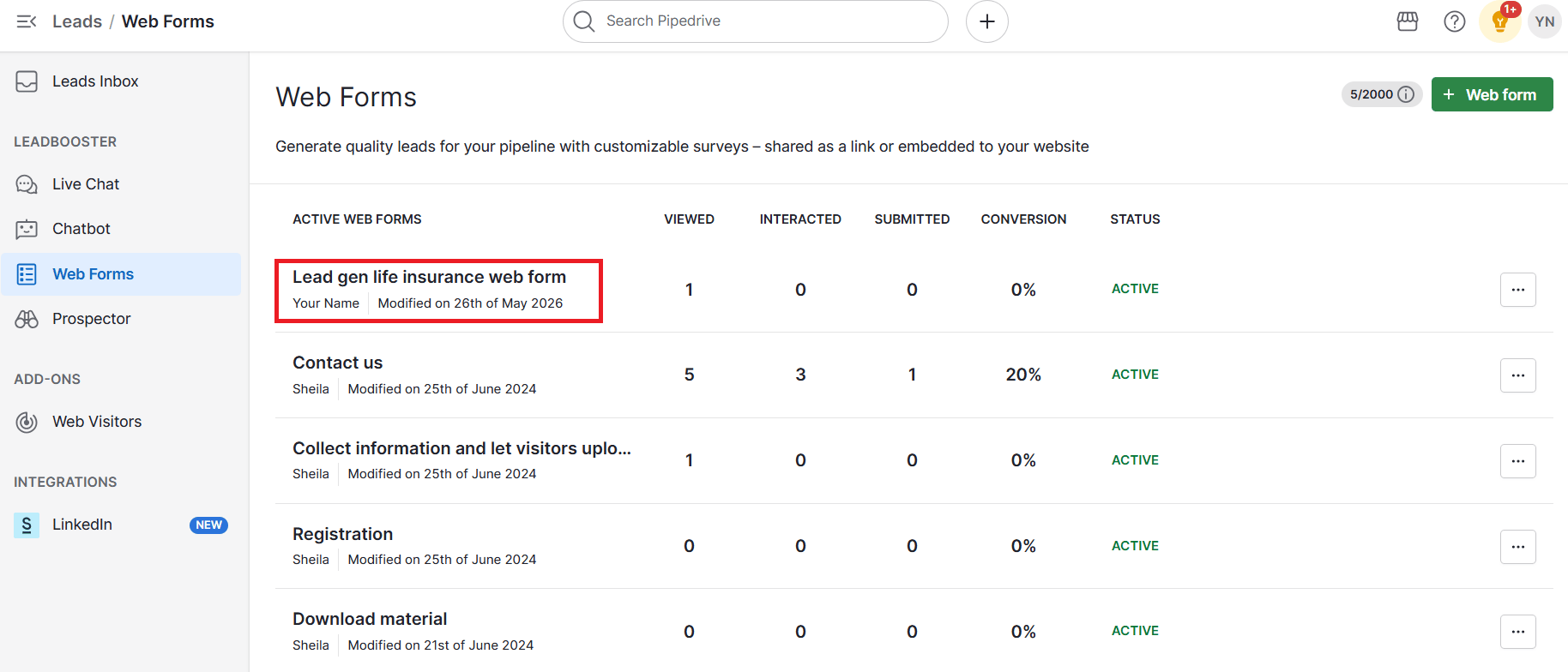The width and height of the screenshot is (1568, 672).
Task: Create a new Web form
Action: point(1492,94)
